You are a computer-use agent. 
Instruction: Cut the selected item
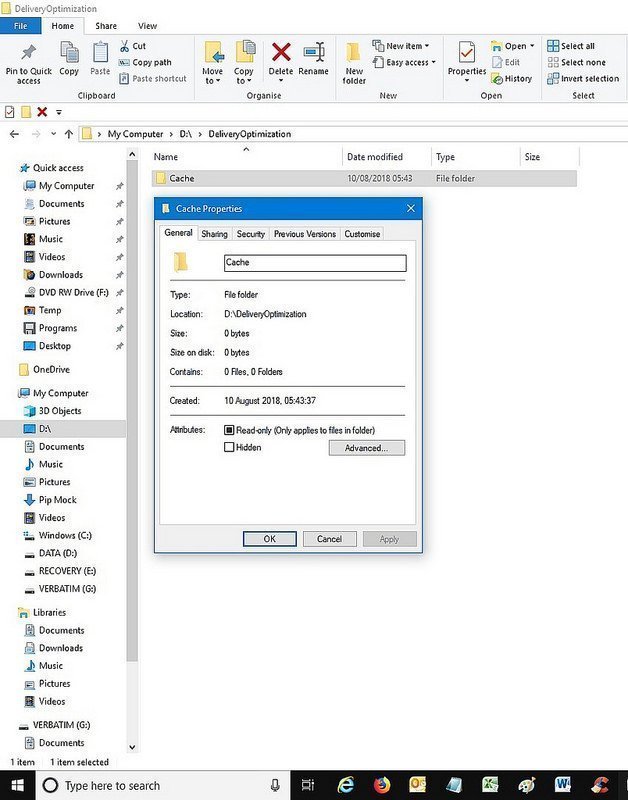(x=133, y=46)
